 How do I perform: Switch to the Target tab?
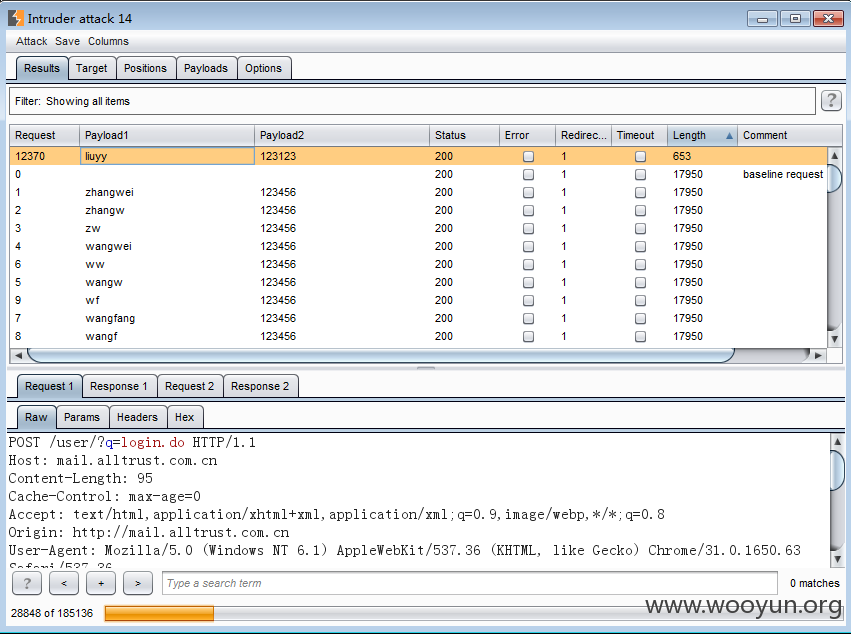[92, 68]
